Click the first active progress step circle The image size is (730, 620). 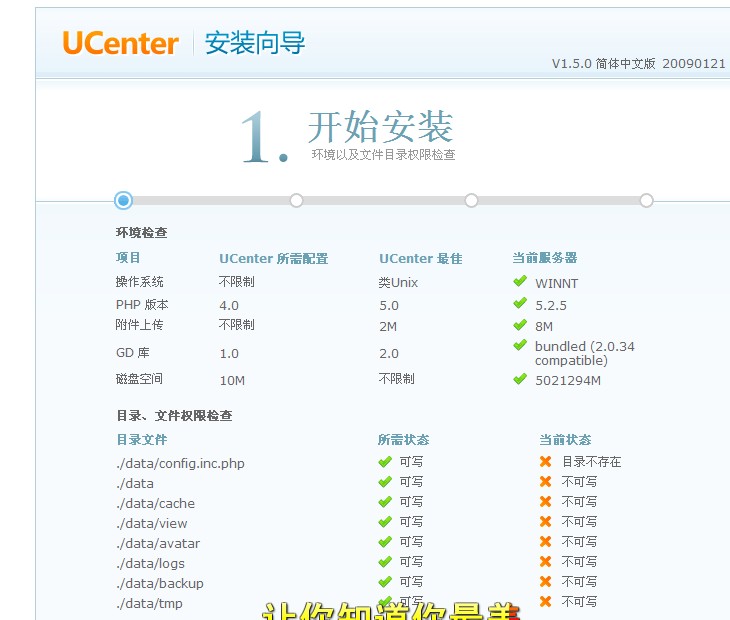[123, 201]
